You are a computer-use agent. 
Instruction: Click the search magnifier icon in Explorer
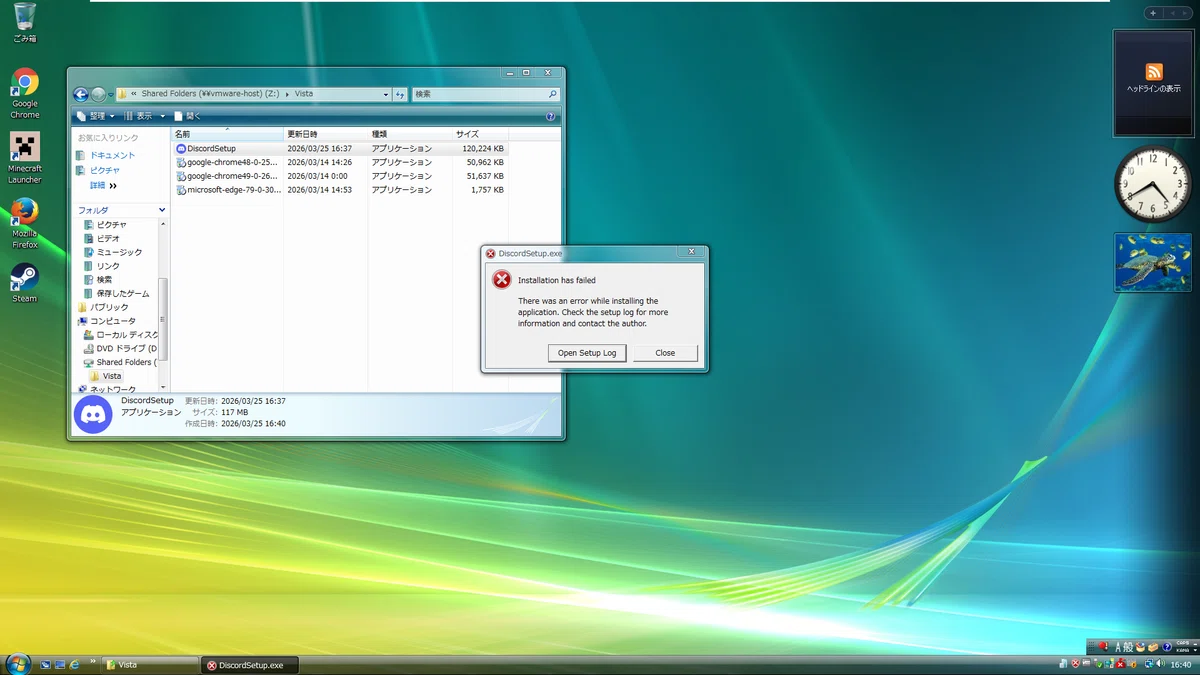[553, 94]
